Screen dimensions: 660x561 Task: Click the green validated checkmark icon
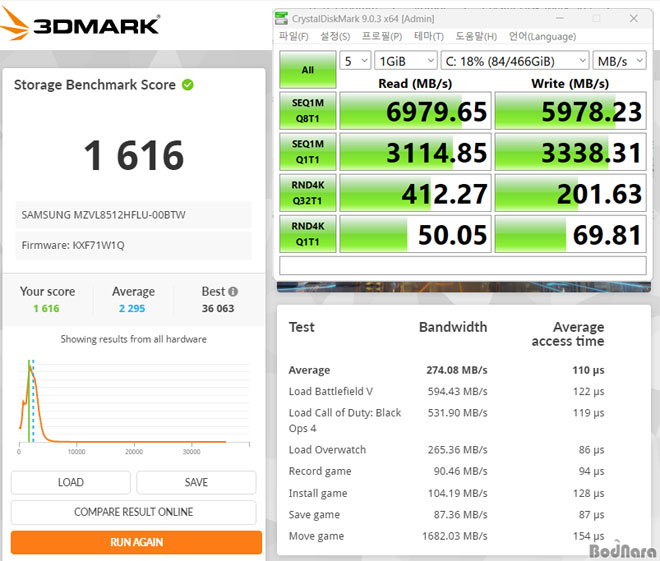click(188, 85)
